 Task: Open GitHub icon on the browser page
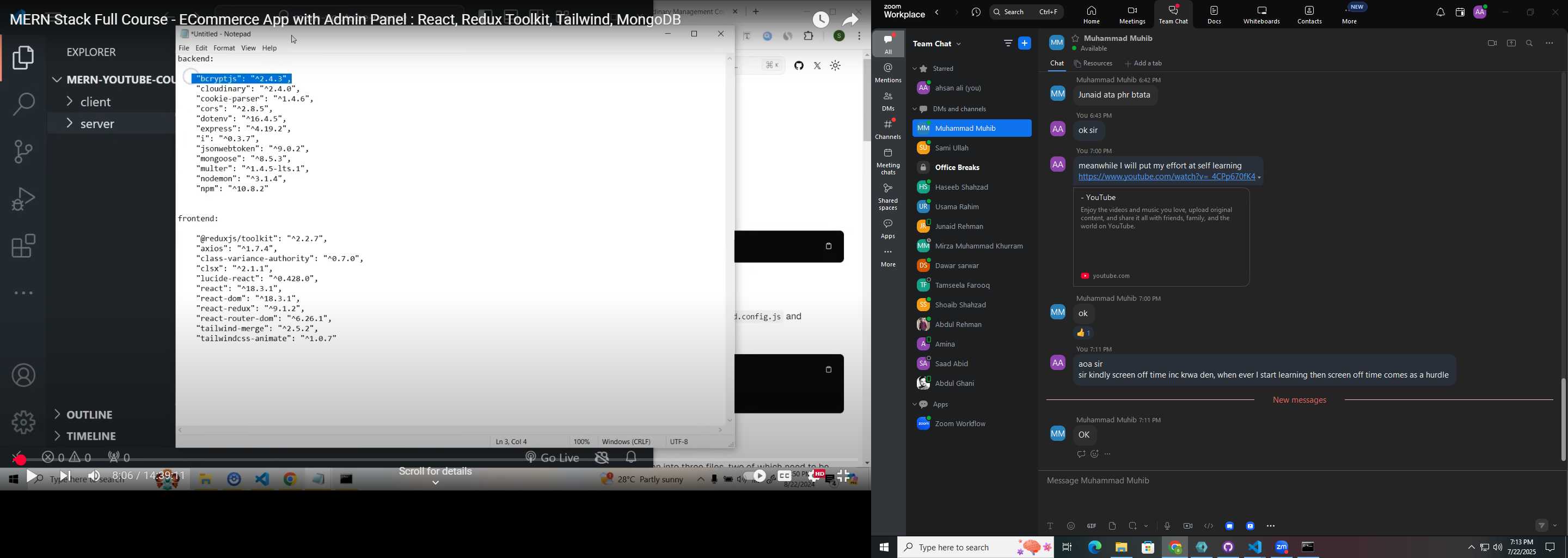(799, 66)
